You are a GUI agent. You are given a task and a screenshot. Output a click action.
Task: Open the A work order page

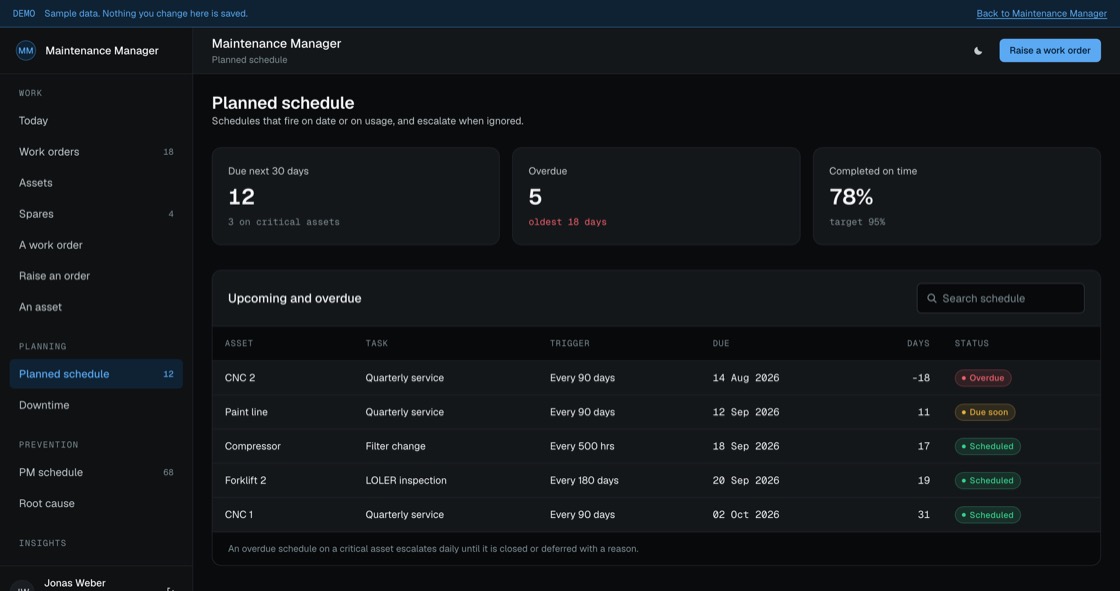(96, 245)
